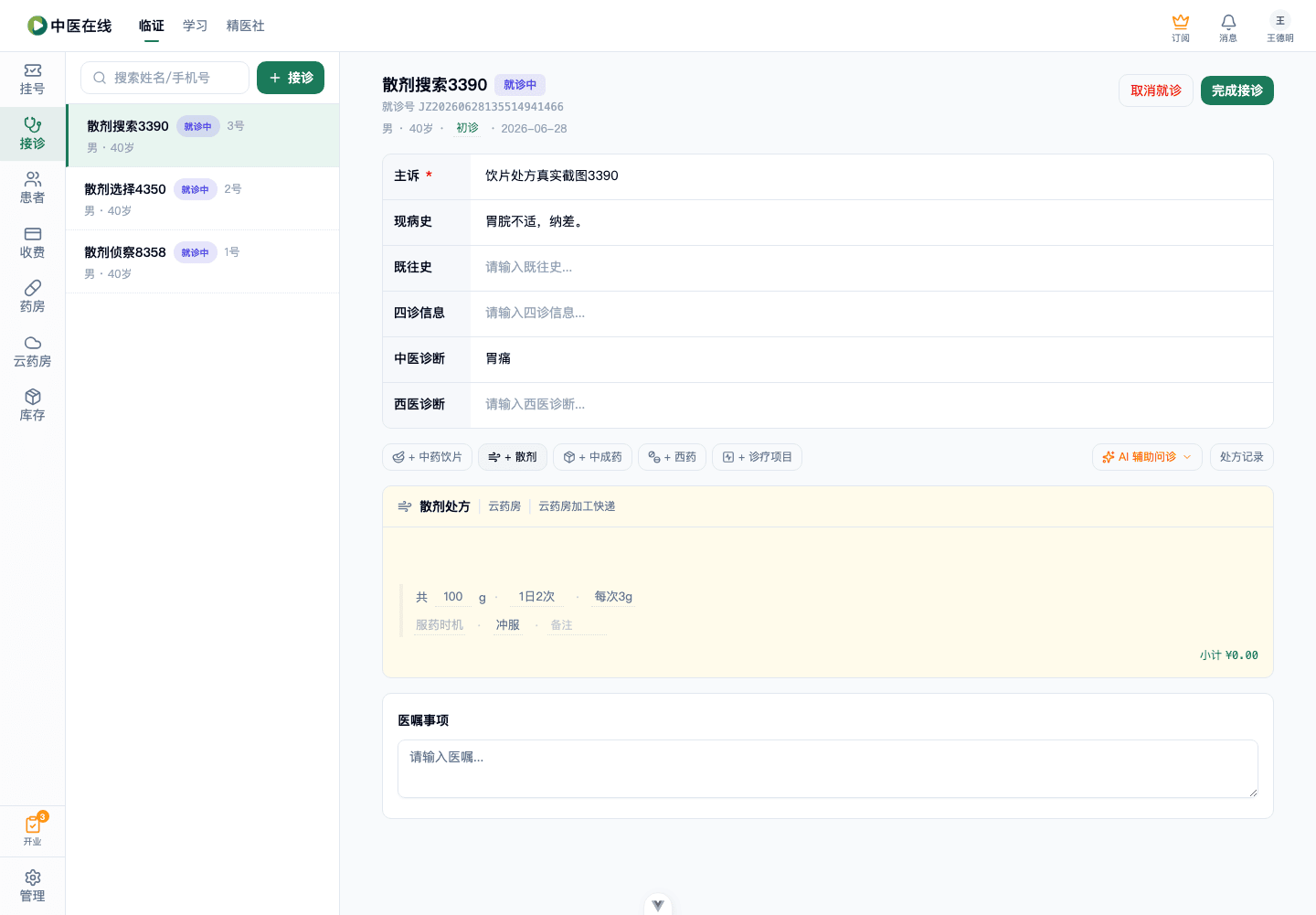Click the 备注 remark field
1316x915 pixels.
tap(577, 625)
